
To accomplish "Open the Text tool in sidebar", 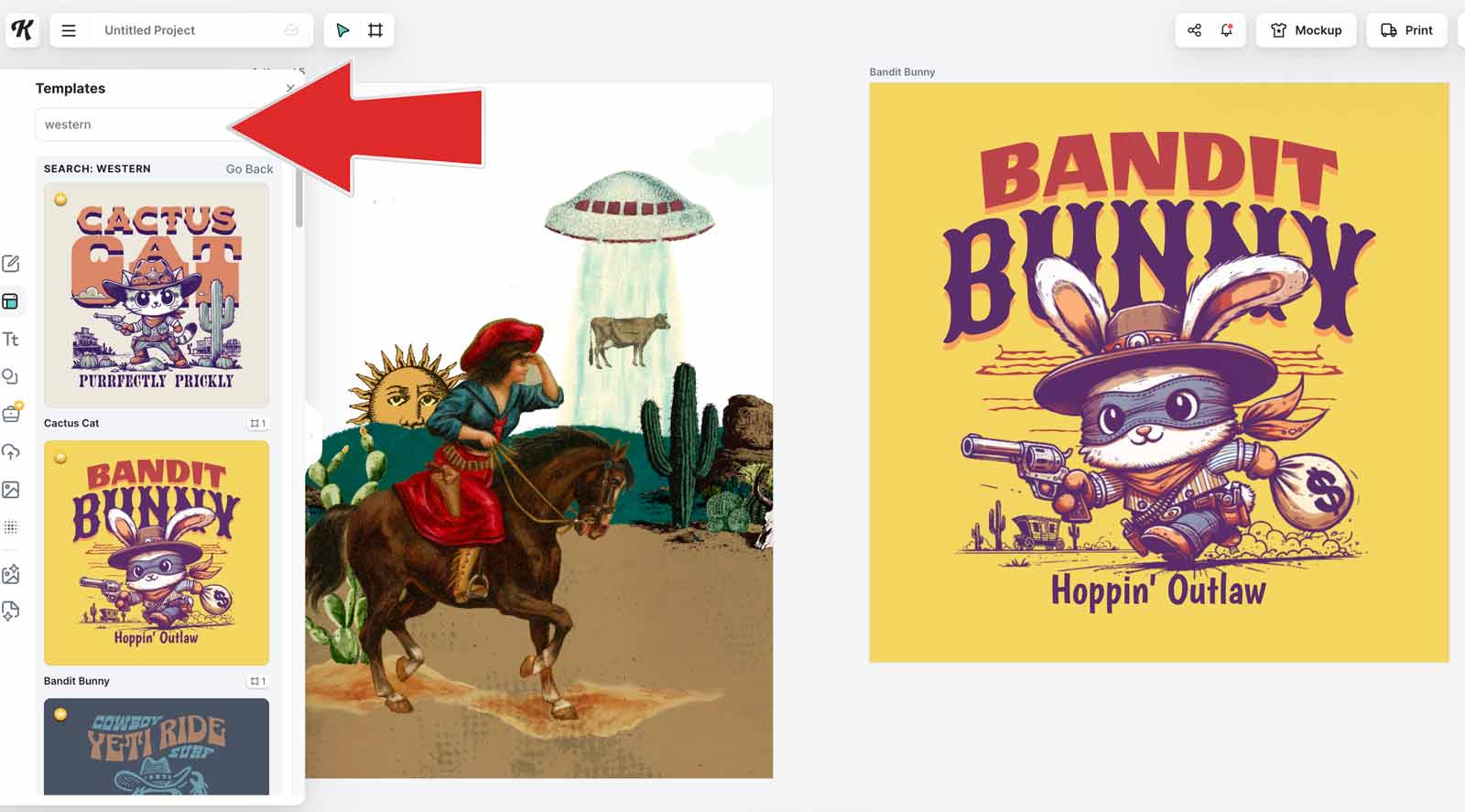I will (11, 340).
